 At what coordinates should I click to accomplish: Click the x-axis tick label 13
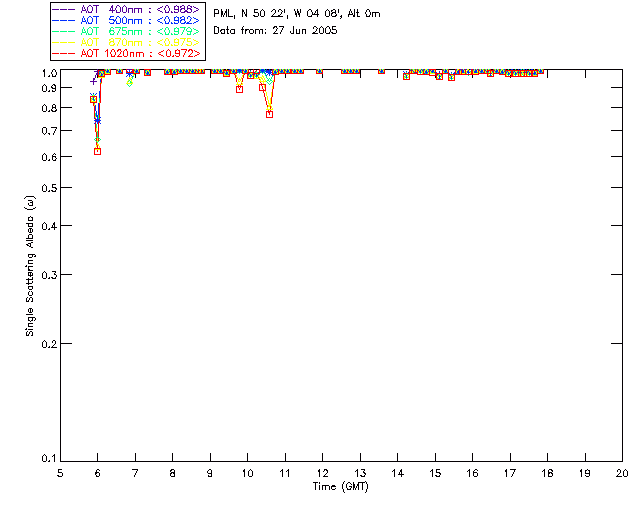point(360,473)
